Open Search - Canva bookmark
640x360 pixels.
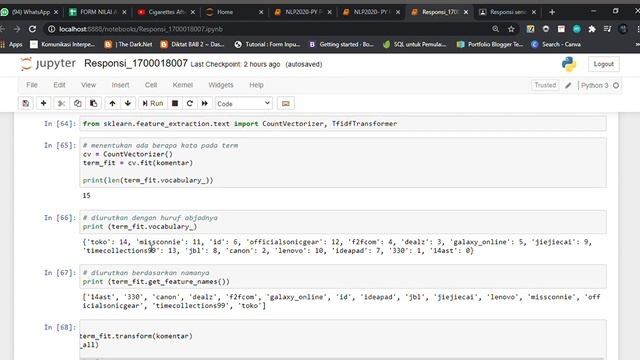click(x=556, y=44)
